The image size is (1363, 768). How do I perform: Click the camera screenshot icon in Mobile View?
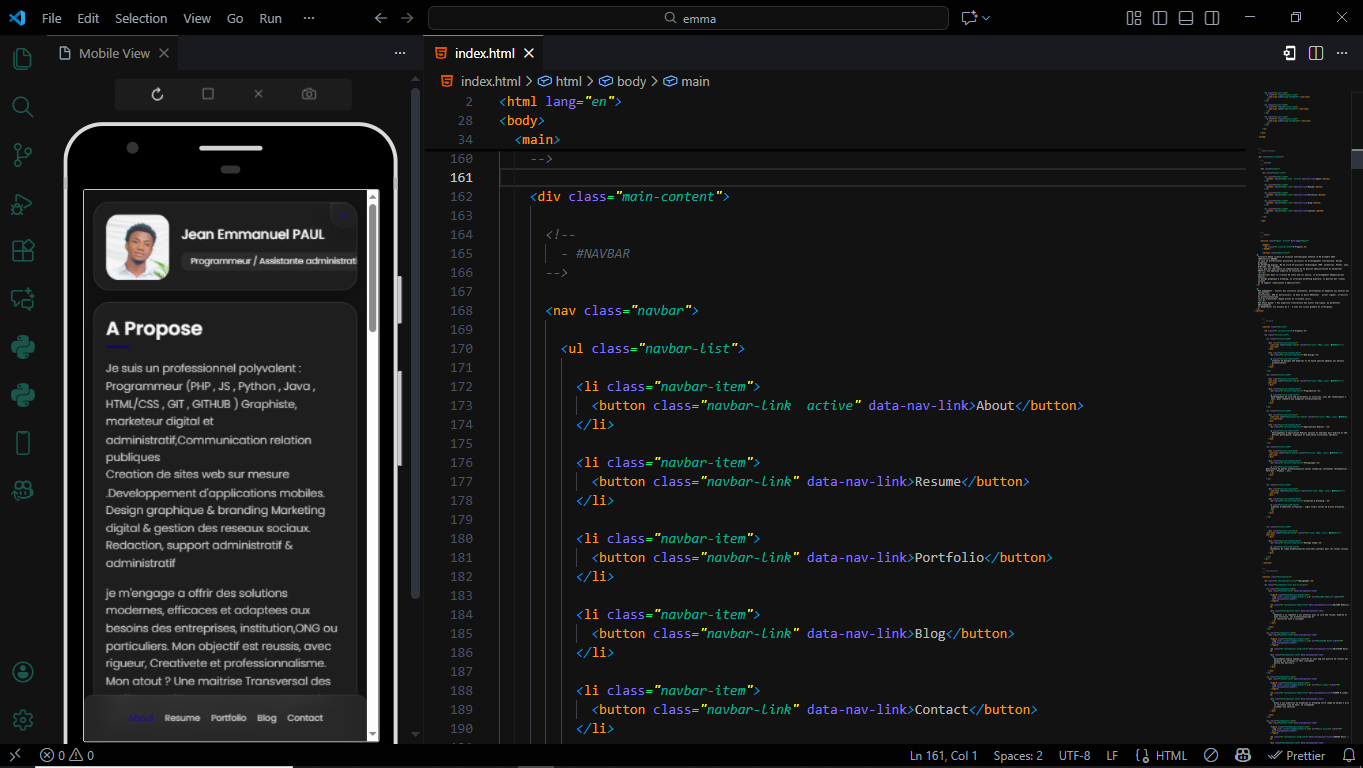[x=309, y=94]
